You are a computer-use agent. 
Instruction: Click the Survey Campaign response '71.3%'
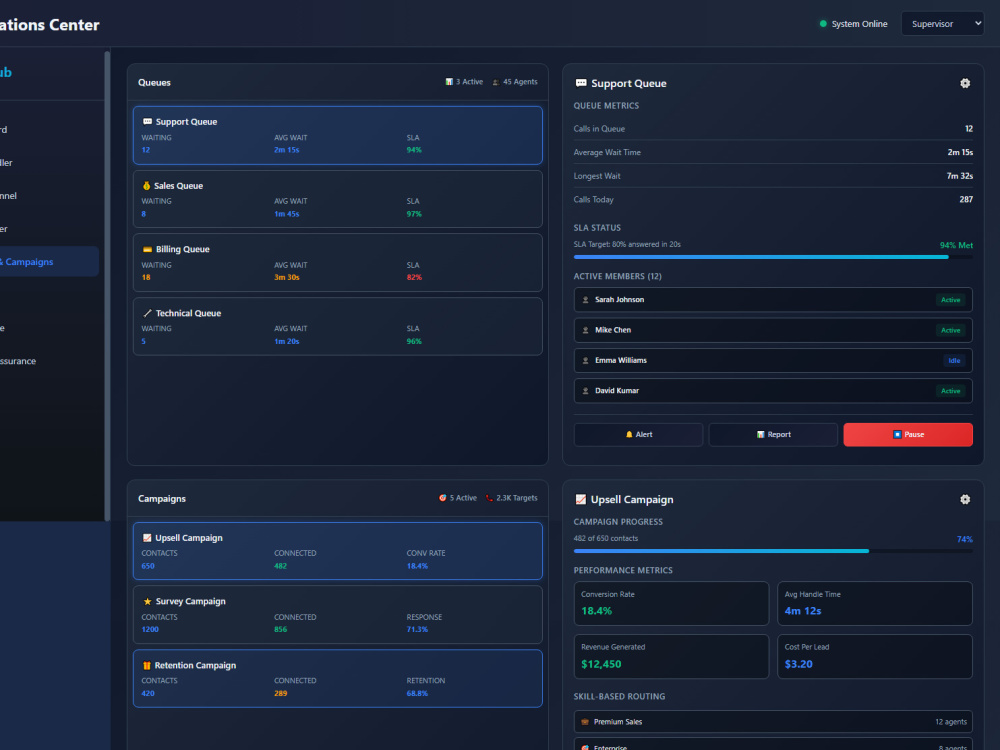[x=417, y=629]
